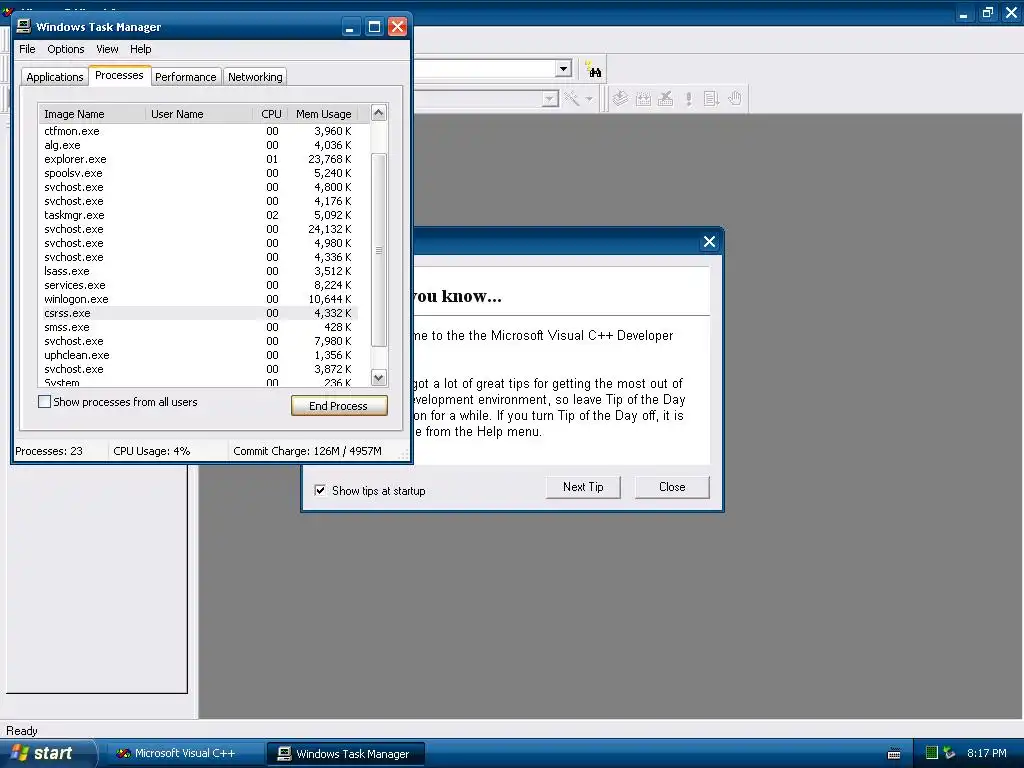Open the View menu in Task Manager
The image size is (1024, 768).
point(107,49)
